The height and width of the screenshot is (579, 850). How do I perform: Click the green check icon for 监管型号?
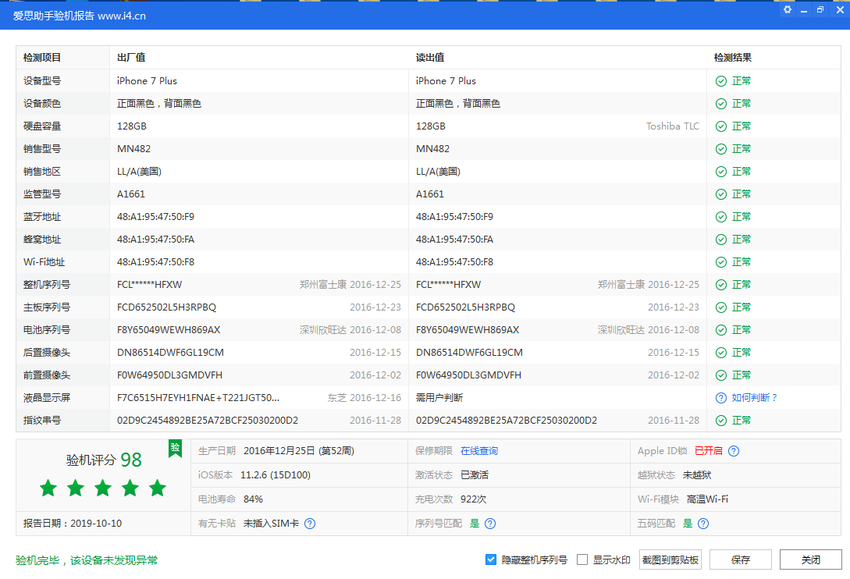pyautogui.click(x=721, y=195)
